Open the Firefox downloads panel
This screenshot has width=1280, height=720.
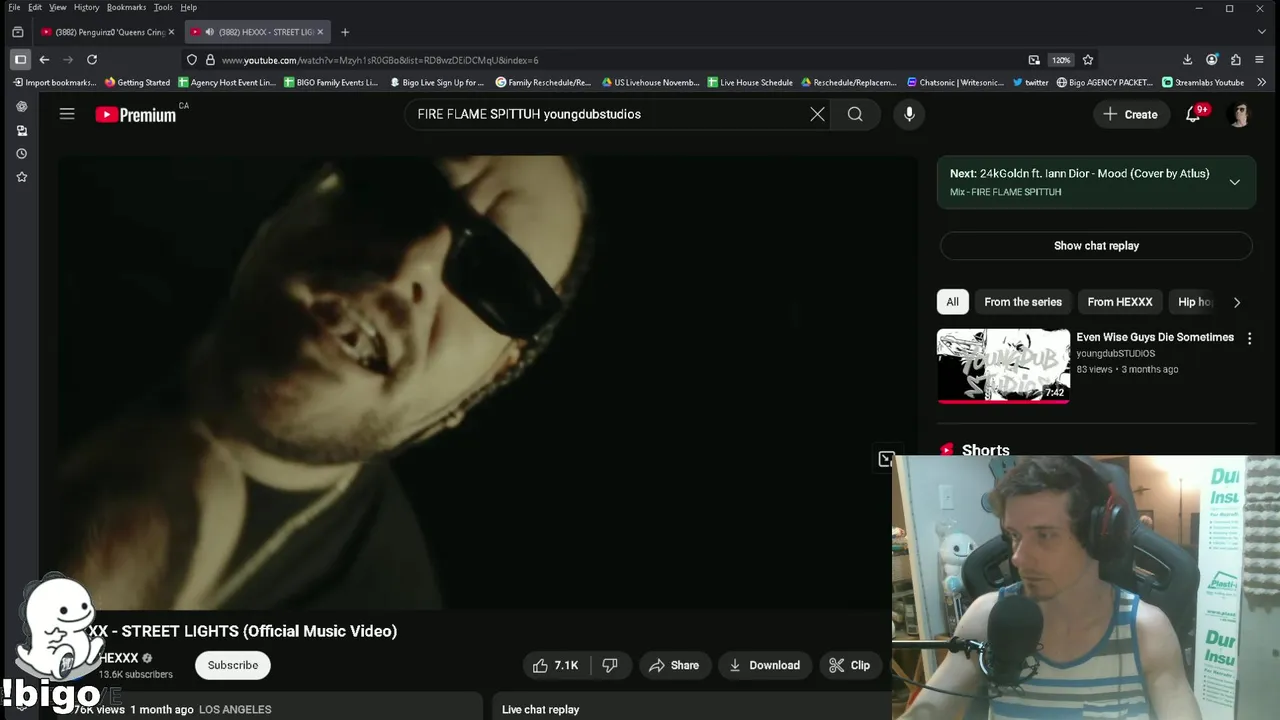point(1187,60)
